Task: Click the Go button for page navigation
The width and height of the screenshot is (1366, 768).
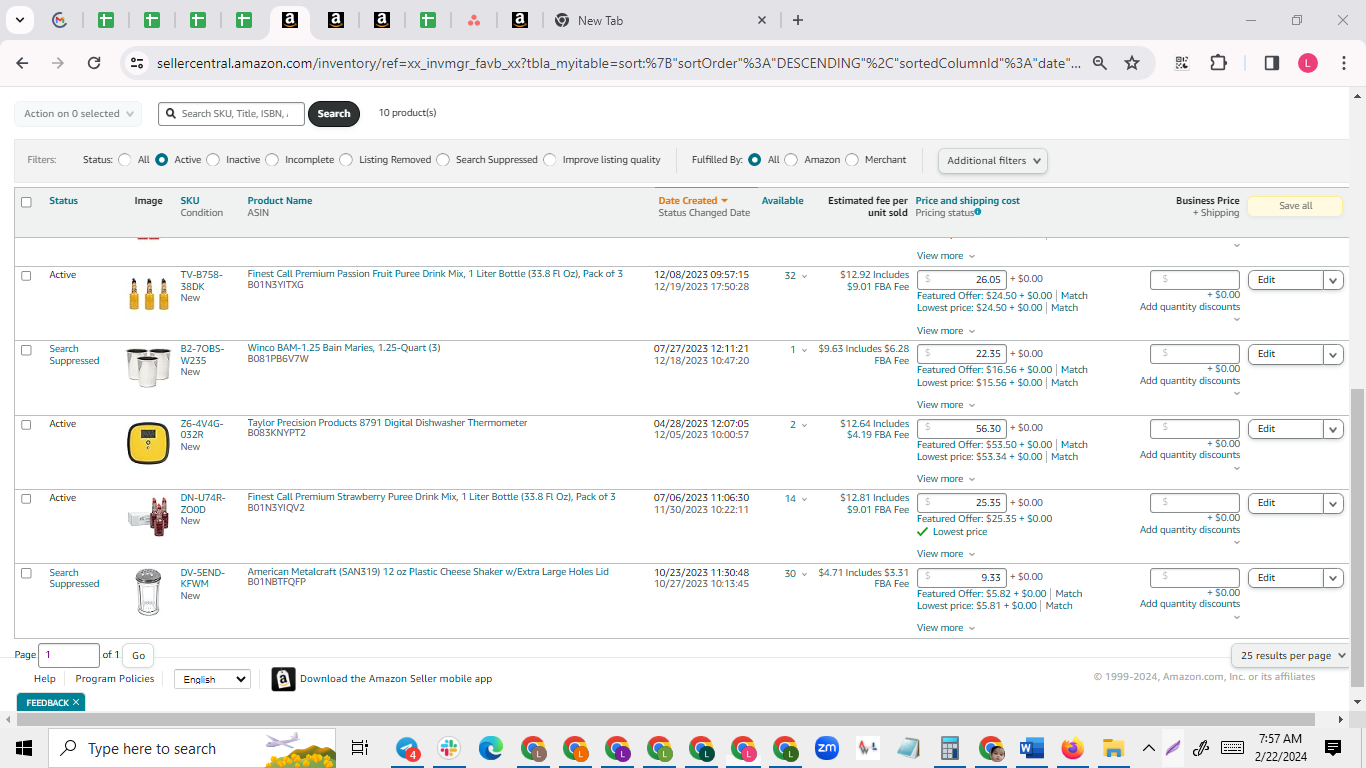Action: 138,656
